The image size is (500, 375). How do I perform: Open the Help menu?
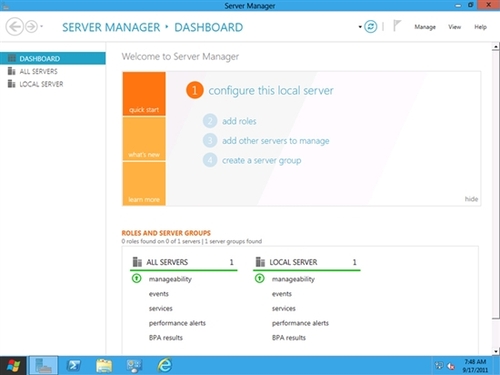[x=480, y=27]
